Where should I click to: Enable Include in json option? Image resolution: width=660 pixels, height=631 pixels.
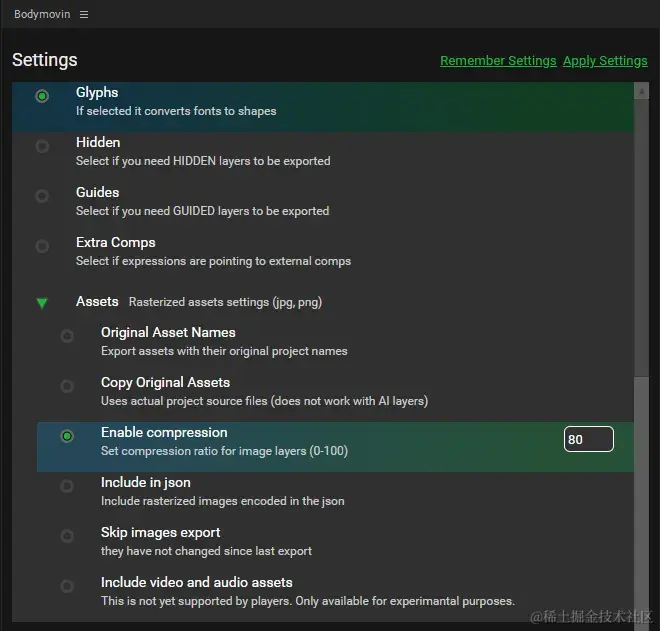(67, 486)
